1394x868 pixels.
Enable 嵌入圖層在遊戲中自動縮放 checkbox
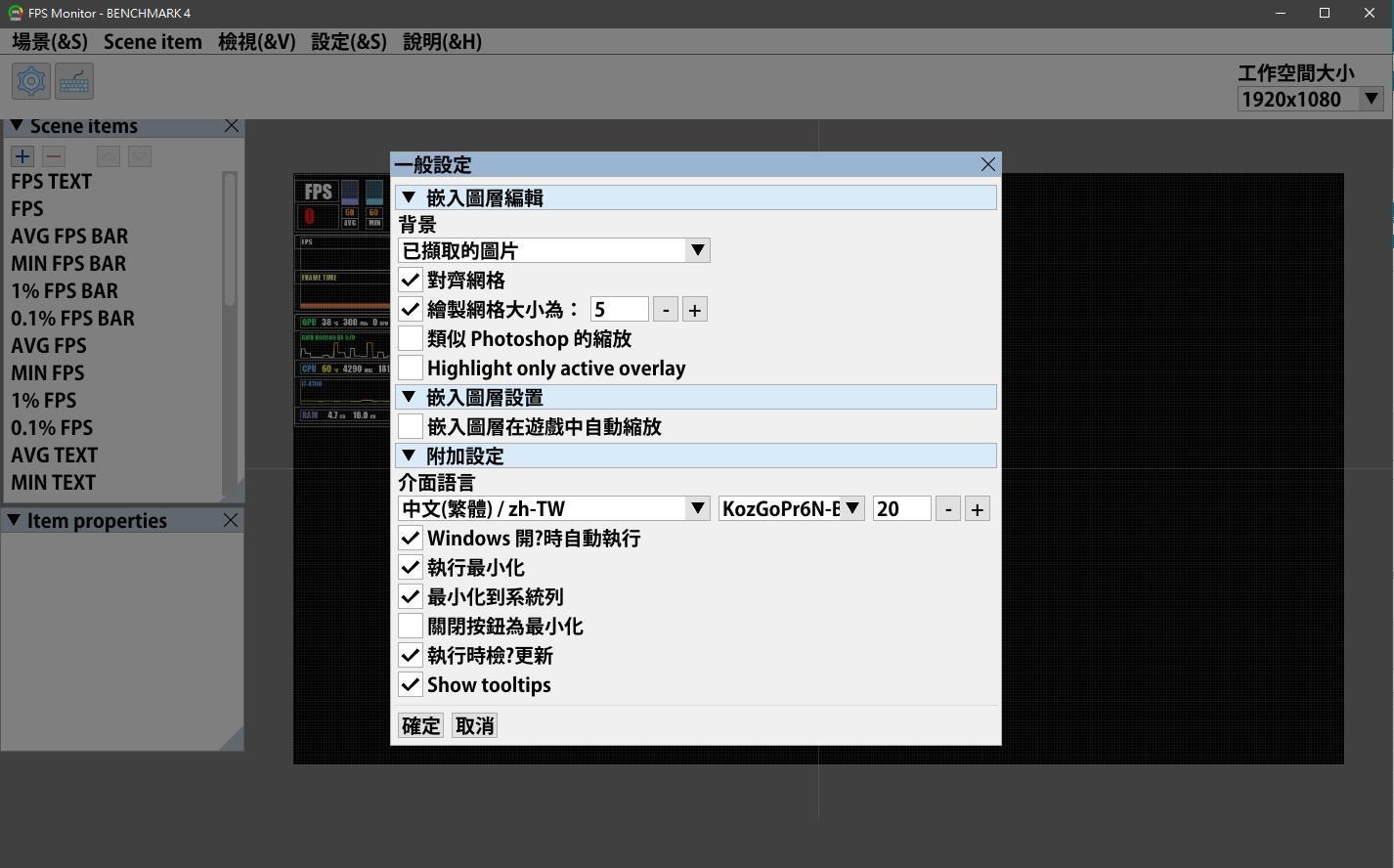tap(411, 427)
